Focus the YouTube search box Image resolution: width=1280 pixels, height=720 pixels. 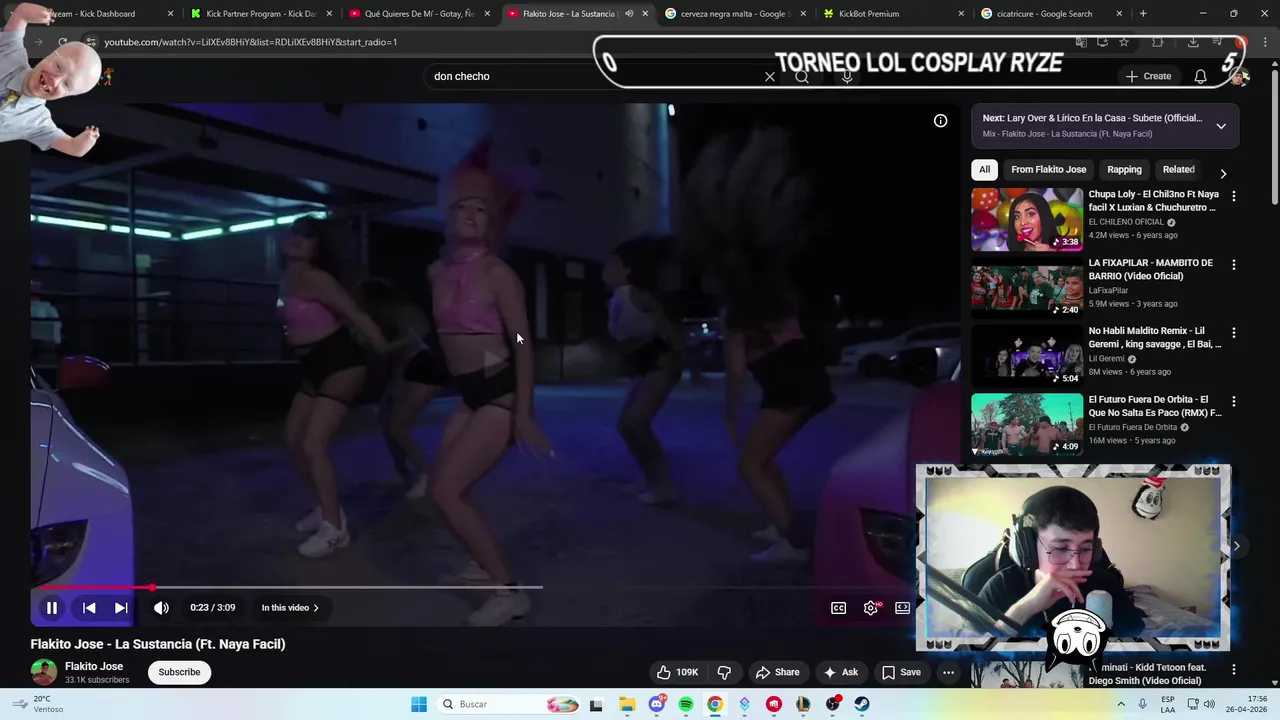coord(595,76)
